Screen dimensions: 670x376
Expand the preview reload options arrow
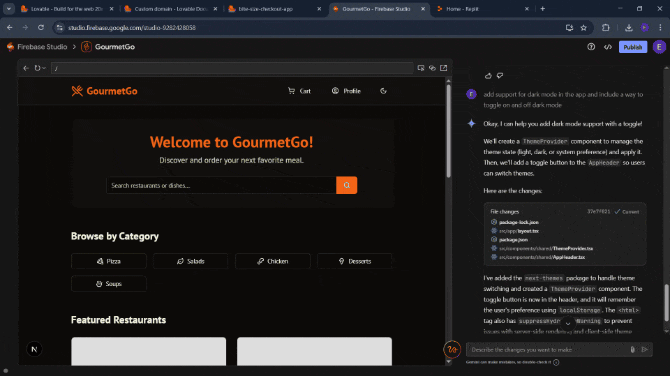click(x=44, y=68)
